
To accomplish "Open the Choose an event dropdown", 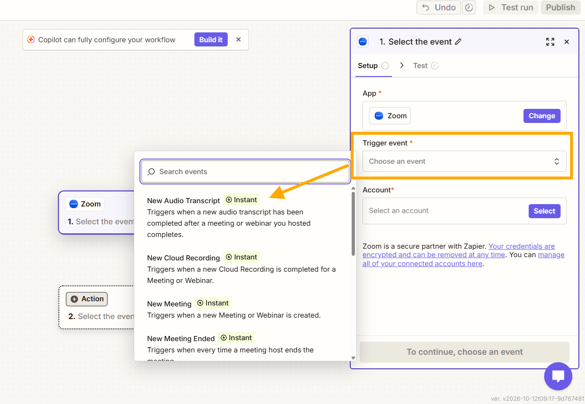I will tap(464, 161).
